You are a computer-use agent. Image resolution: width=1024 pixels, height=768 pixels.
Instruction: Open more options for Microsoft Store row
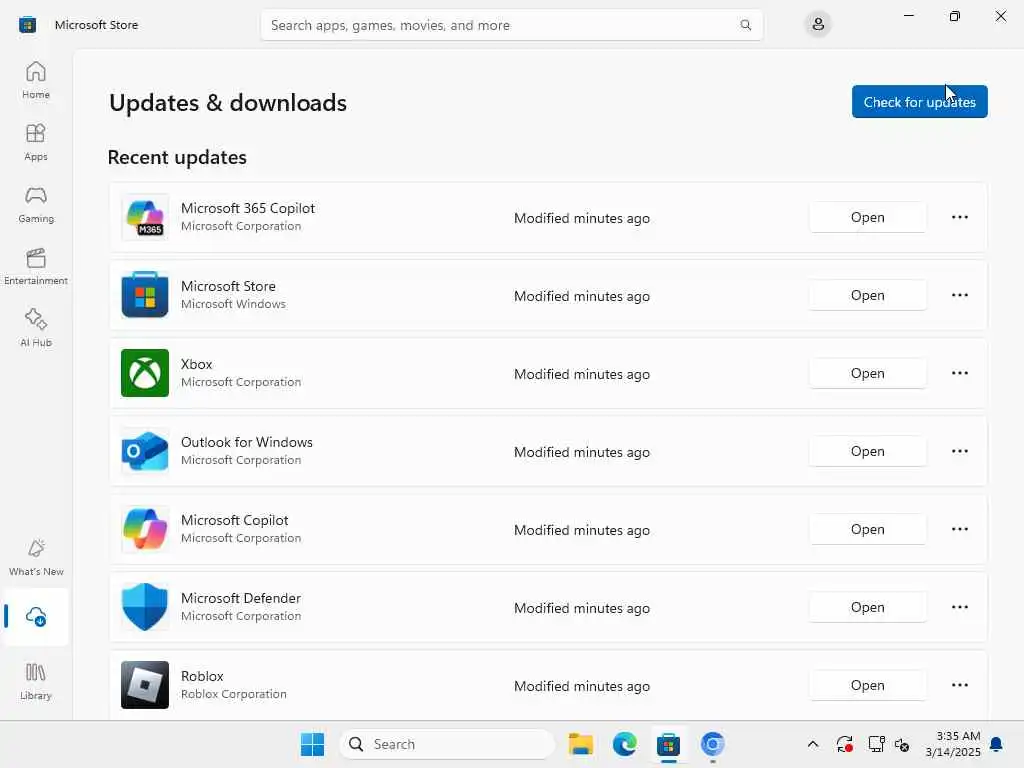click(x=959, y=295)
